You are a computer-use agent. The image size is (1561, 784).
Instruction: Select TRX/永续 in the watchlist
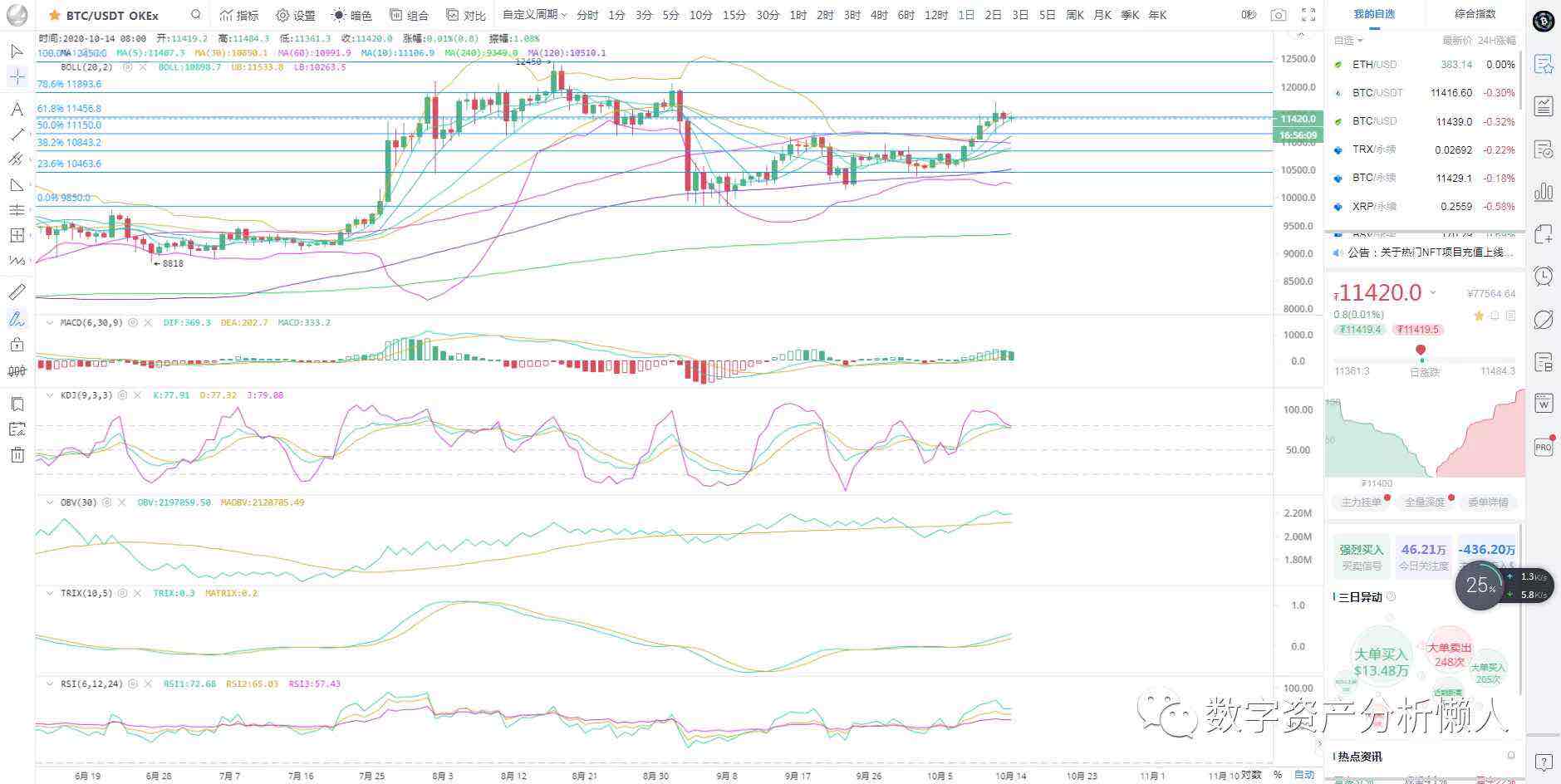(x=1424, y=150)
